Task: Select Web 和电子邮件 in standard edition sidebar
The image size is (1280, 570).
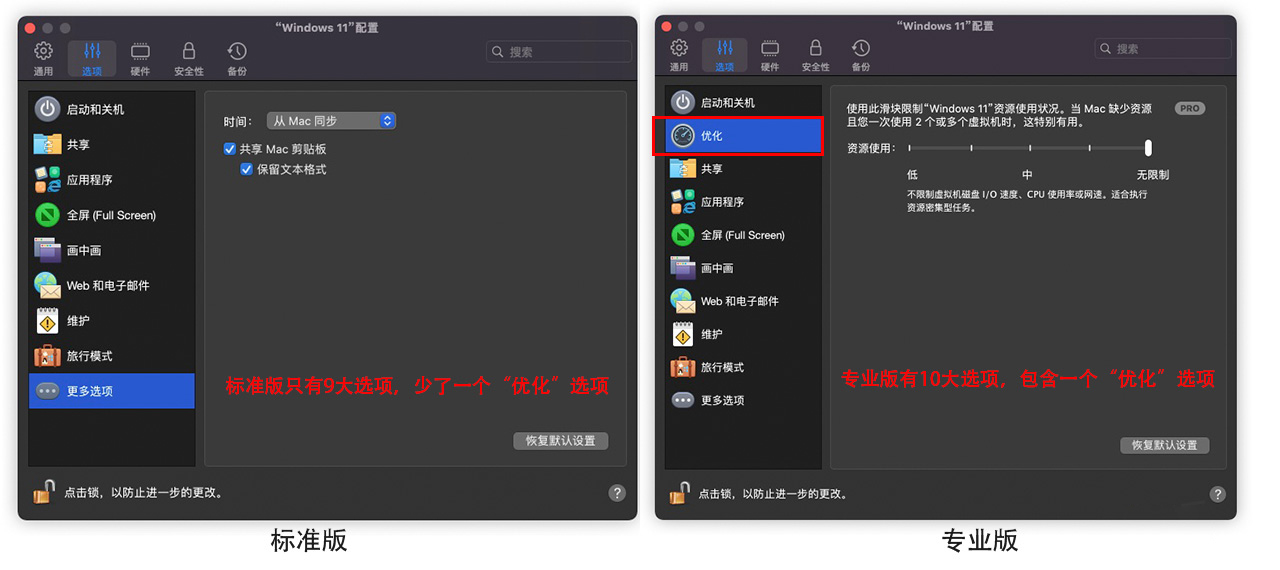Action: [x=112, y=285]
